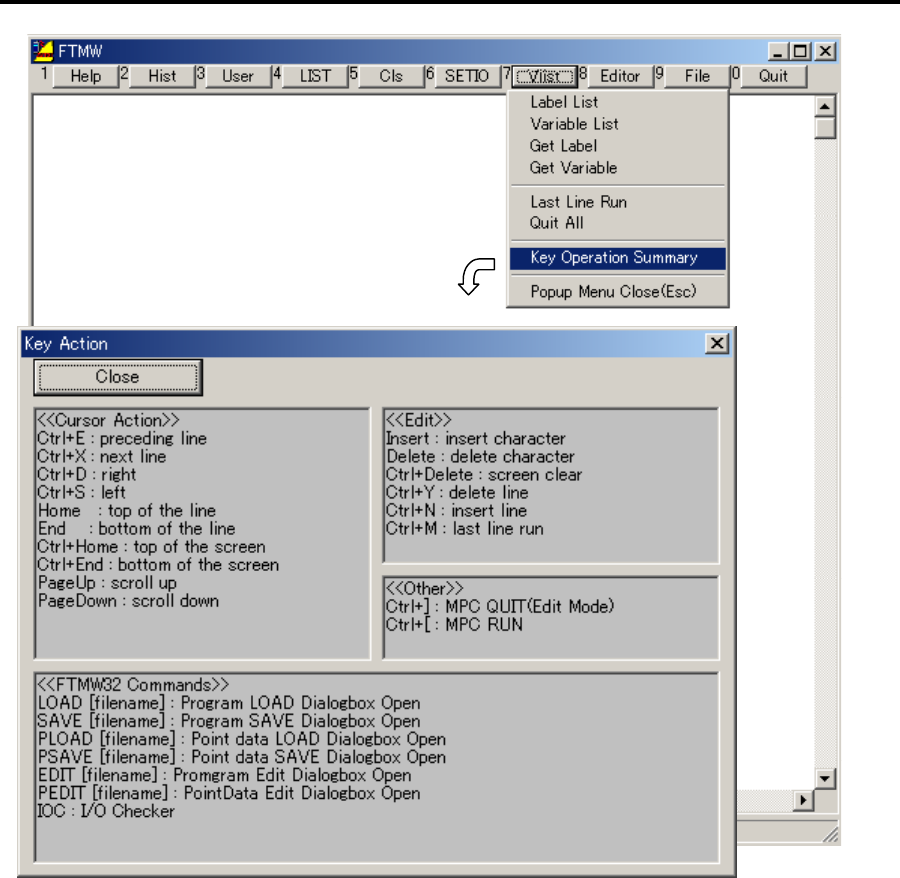
Task: Select Key Operation Summary menu entry
Action: [618, 258]
